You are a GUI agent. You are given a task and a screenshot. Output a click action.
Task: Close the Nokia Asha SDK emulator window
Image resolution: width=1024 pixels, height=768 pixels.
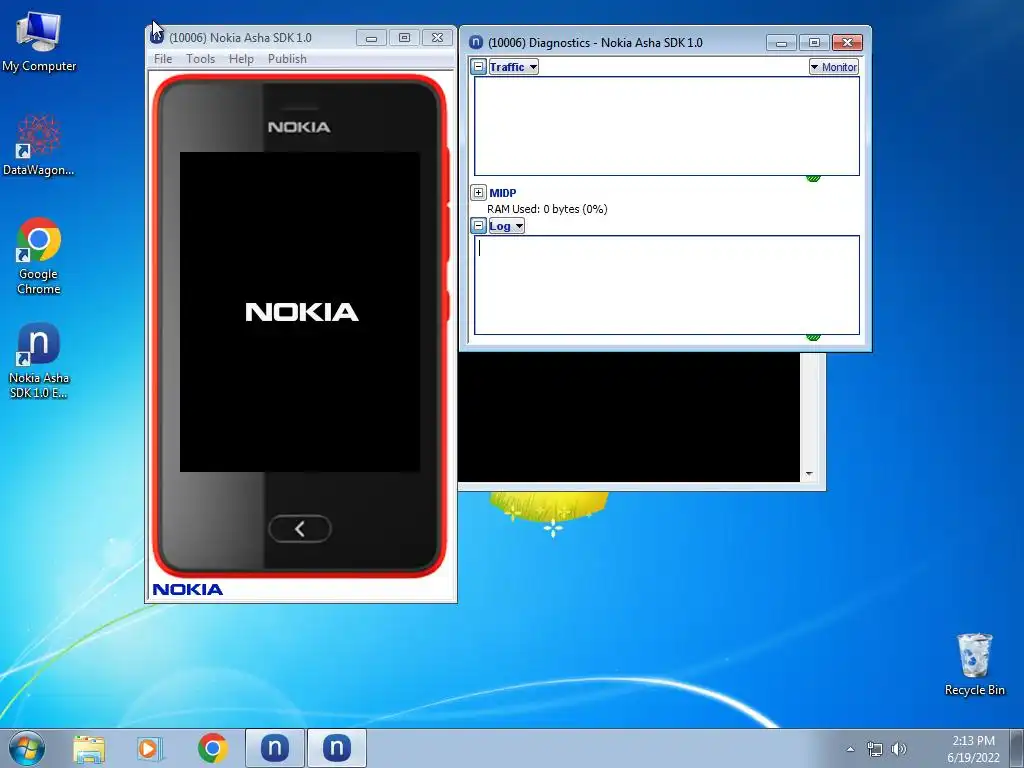coord(437,38)
